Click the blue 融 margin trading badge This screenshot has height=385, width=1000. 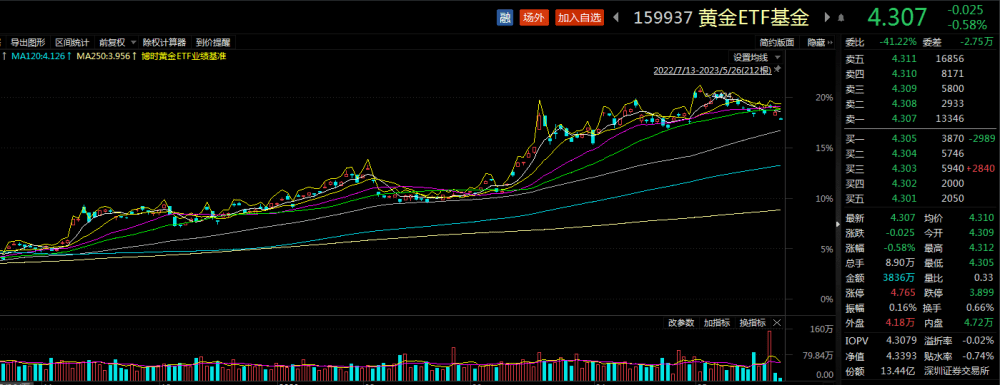[x=505, y=18]
